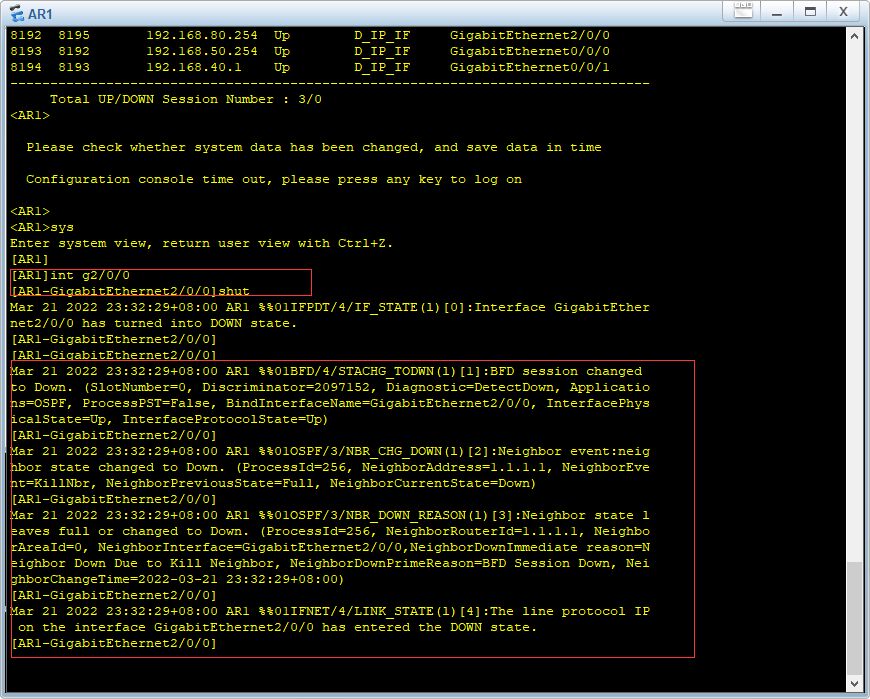
Task: Click the '[AR1]int g2/0/0' command line
Action: pyautogui.click(x=70, y=275)
